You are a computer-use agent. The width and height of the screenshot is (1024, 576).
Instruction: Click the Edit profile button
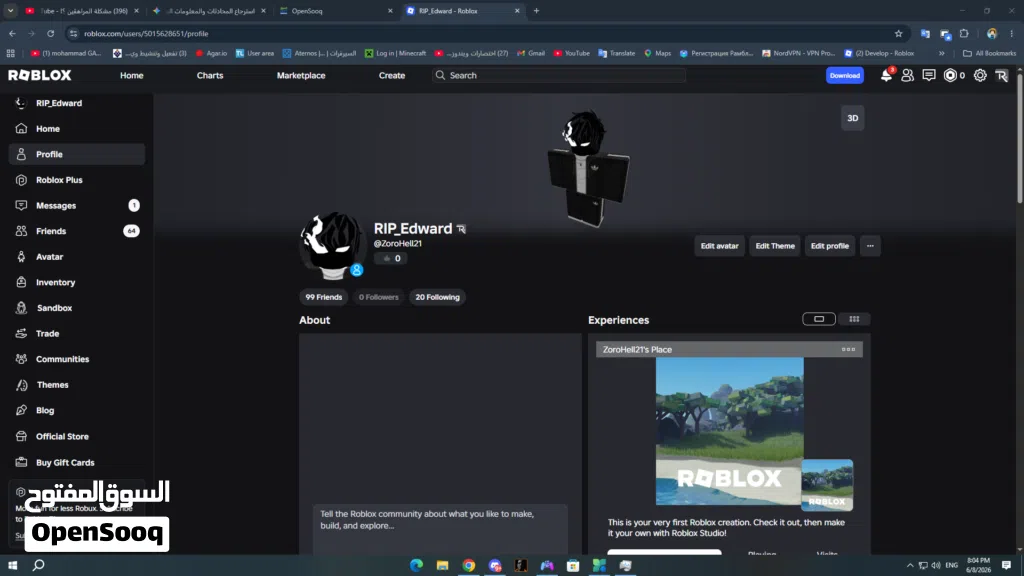[829, 246]
